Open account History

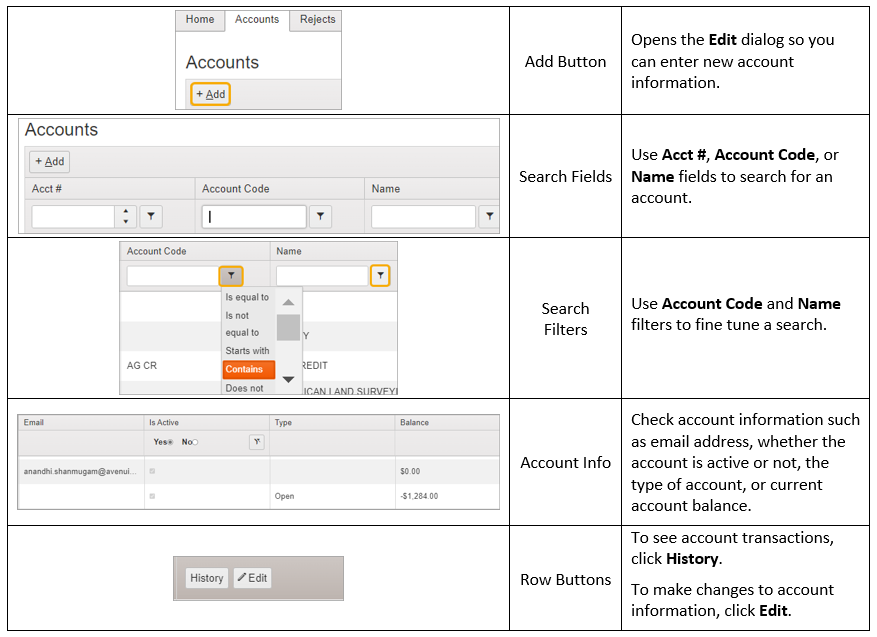click(207, 578)
